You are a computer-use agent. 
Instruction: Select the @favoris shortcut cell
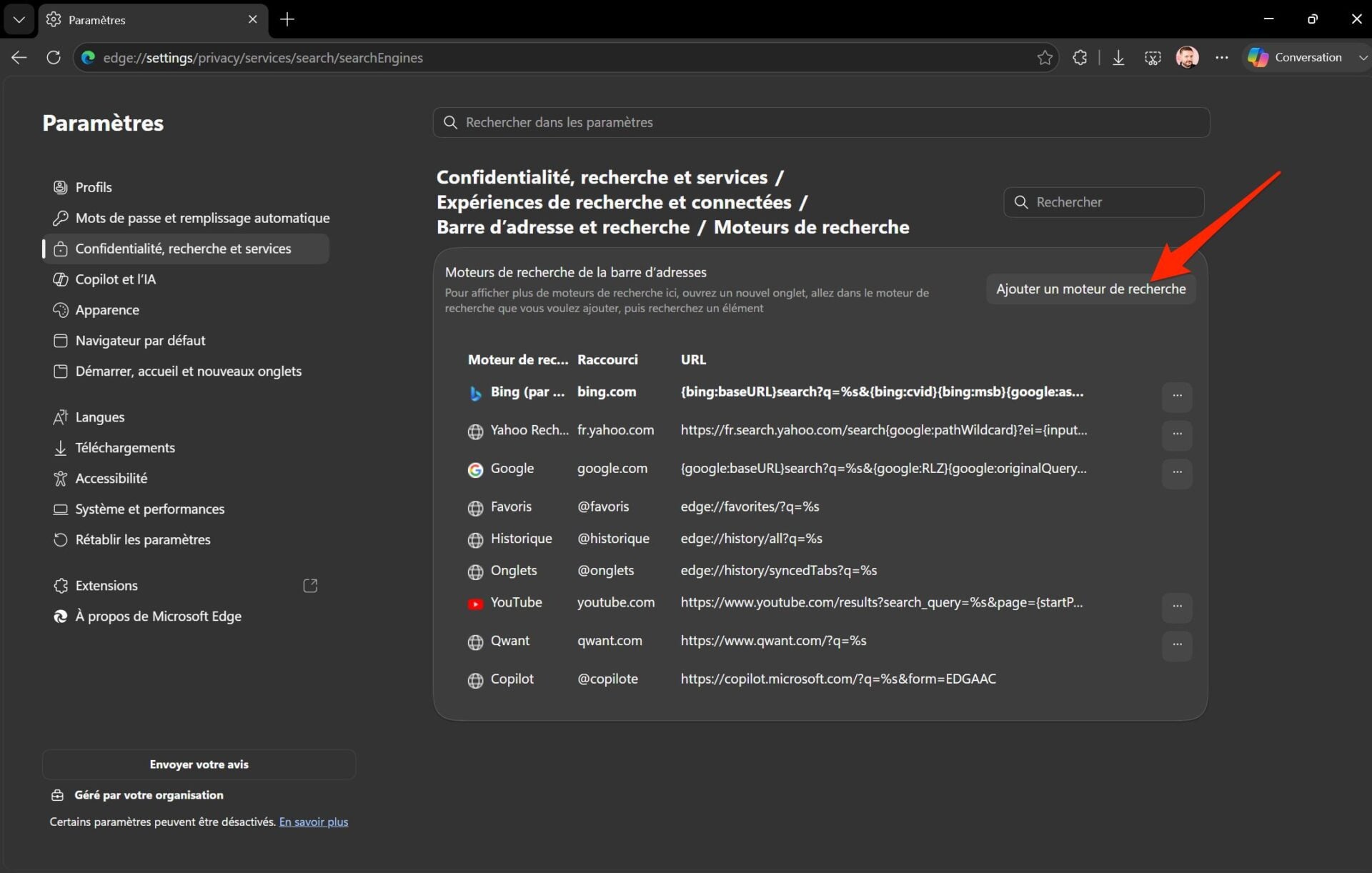pos(603,507)
